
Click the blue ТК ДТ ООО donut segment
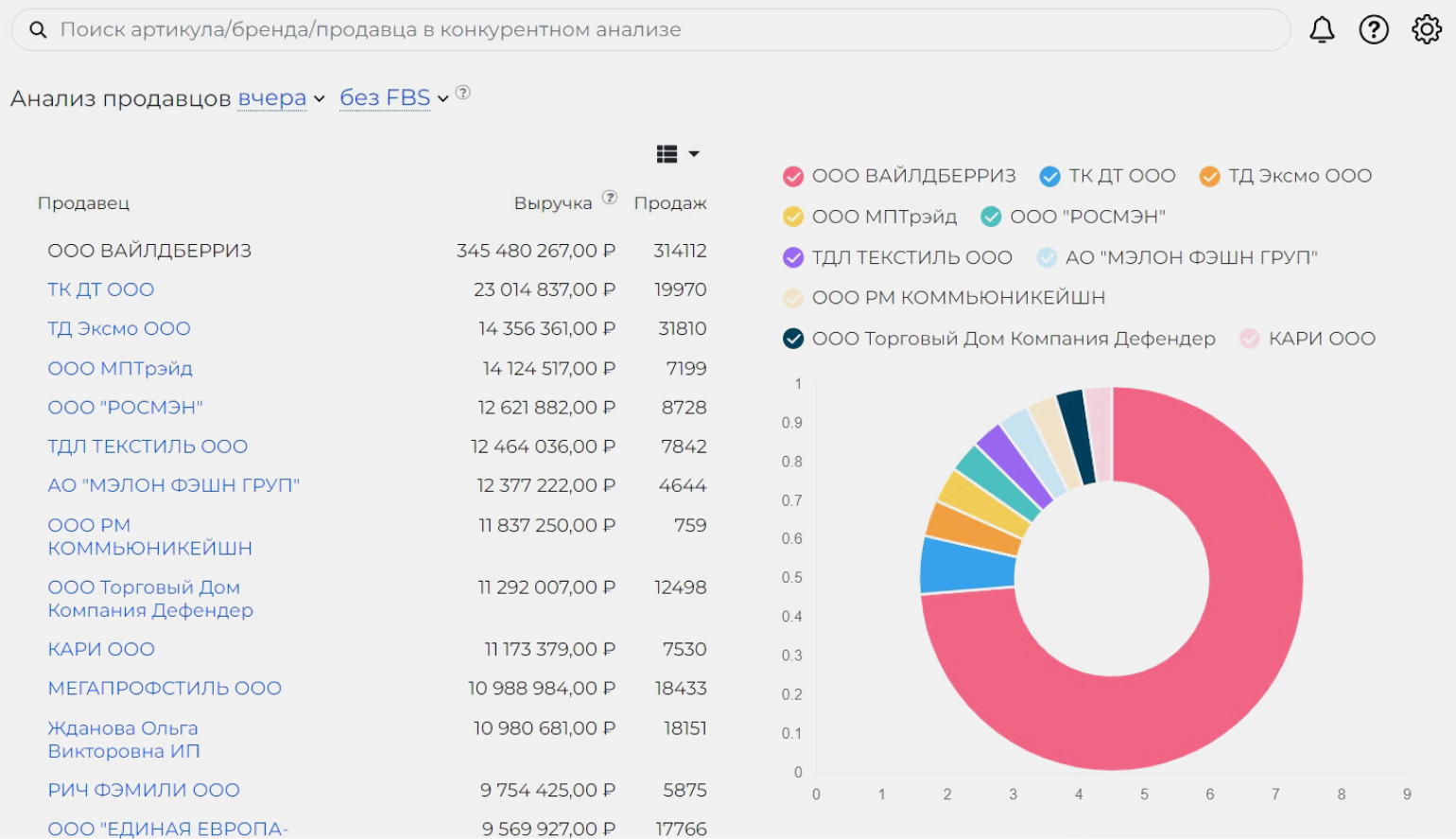pyautogui.click(x=966, y=566)
